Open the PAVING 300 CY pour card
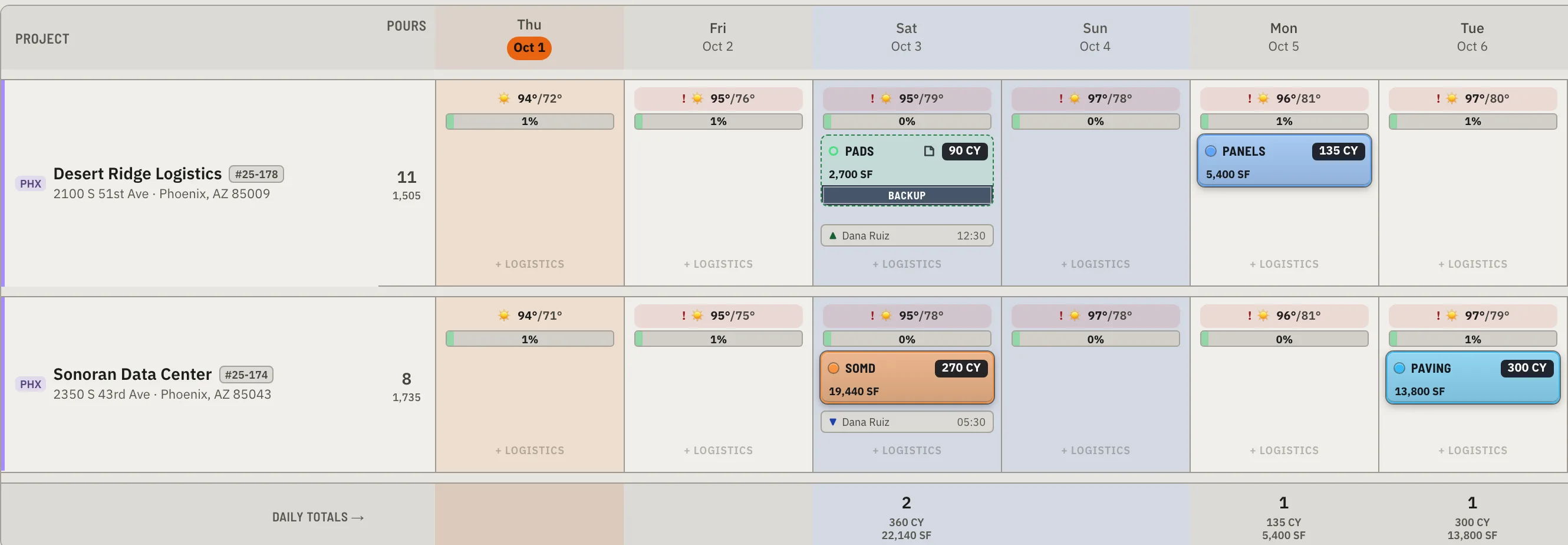The width and height of the screenshot is (1568, 545). pyautogui.click(x=1473, y=377)
